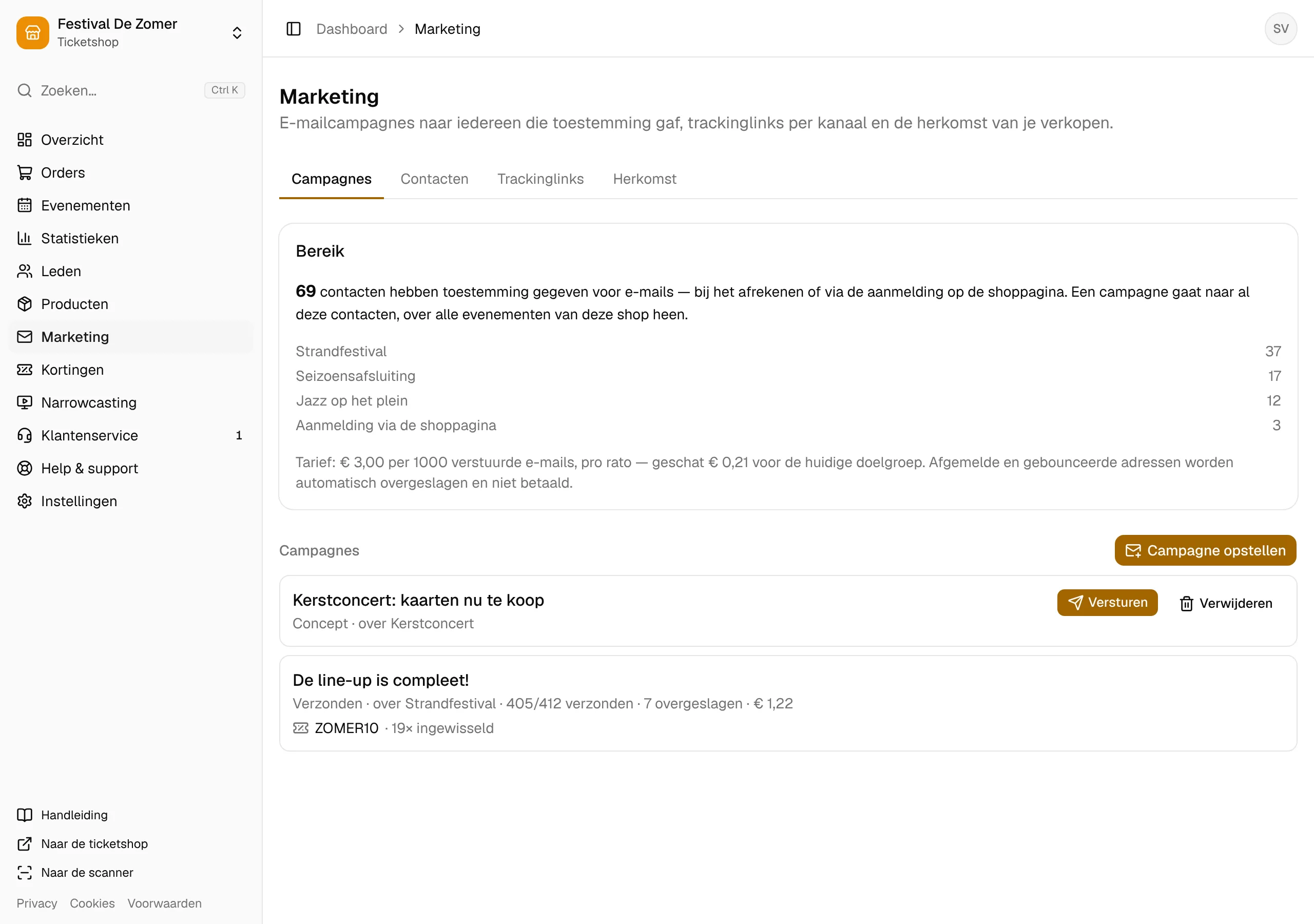Click the Strandfestival row in Bereik
Image resolution: width=1314 pixels, height=924 pixels.
click(788, 352)
